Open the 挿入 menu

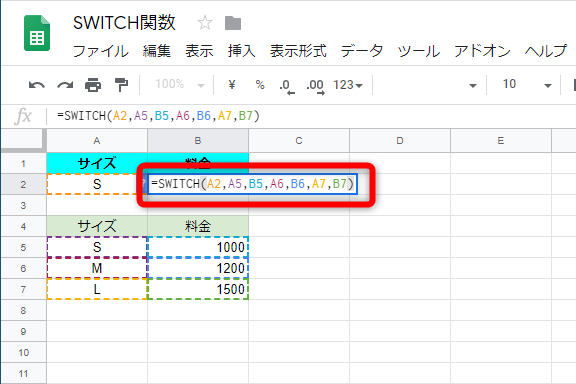click(x=241, y=51)
